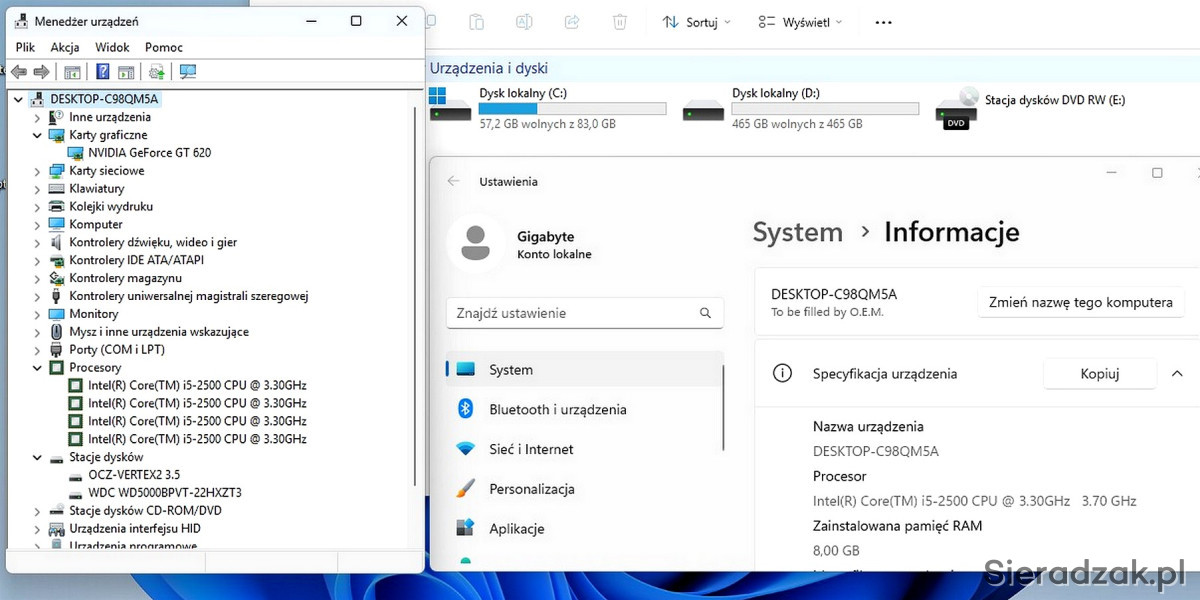Open the Wyświetl view dropdown
1200x600 pixels.
[800, 22]
